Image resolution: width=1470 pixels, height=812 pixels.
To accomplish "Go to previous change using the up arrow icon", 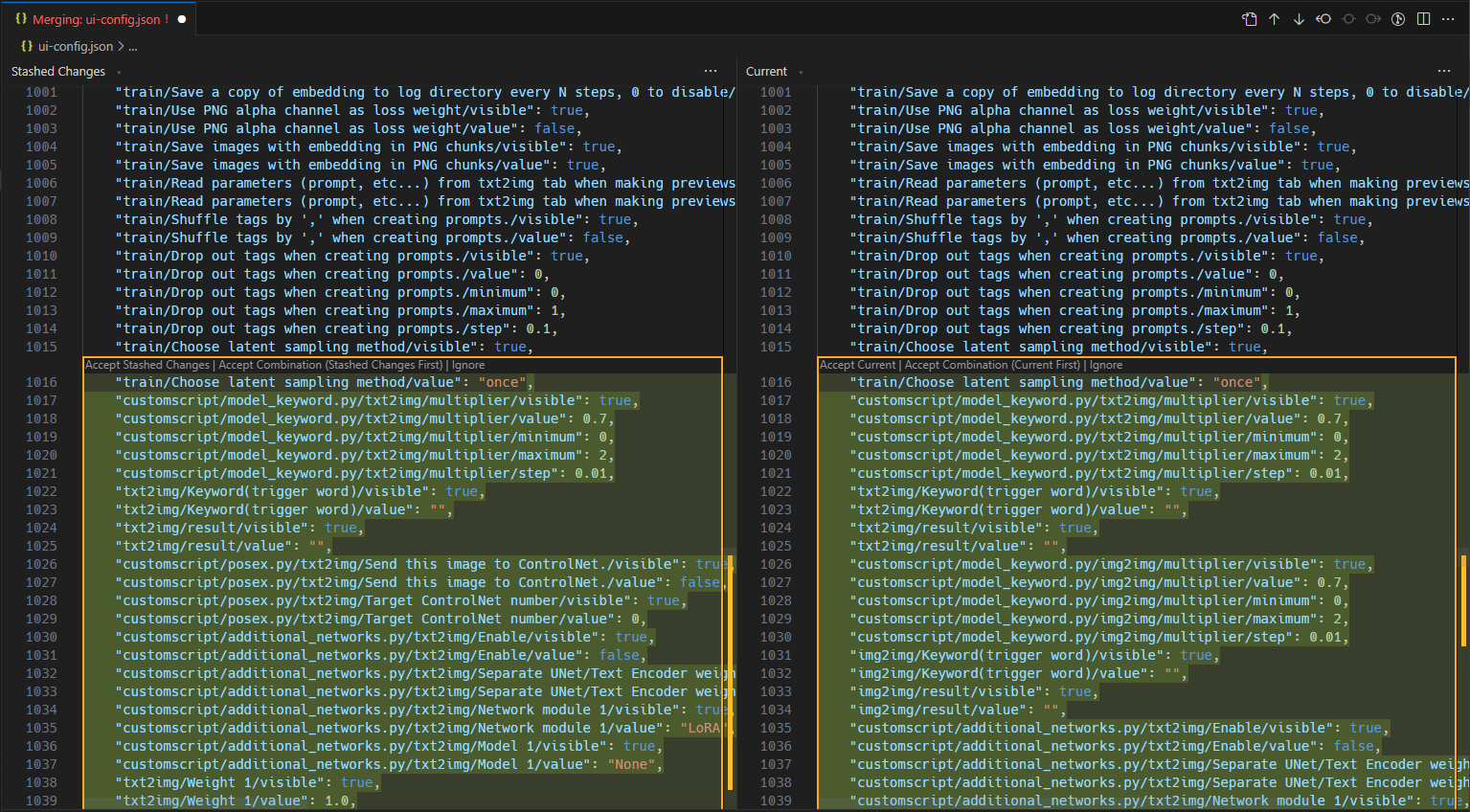I will 1274,18.
